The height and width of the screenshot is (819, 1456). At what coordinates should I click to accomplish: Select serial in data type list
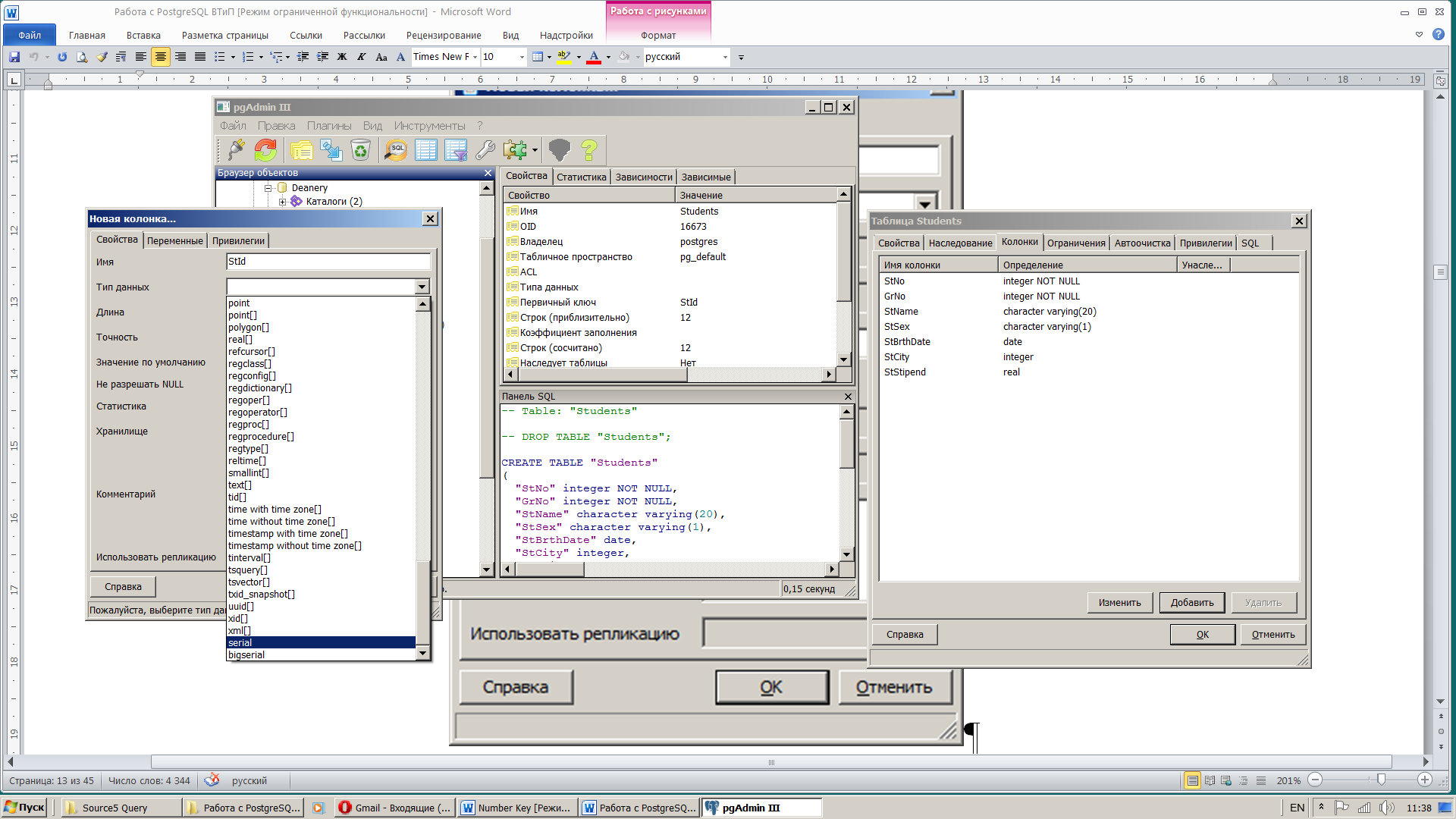[x=321, y=642]
